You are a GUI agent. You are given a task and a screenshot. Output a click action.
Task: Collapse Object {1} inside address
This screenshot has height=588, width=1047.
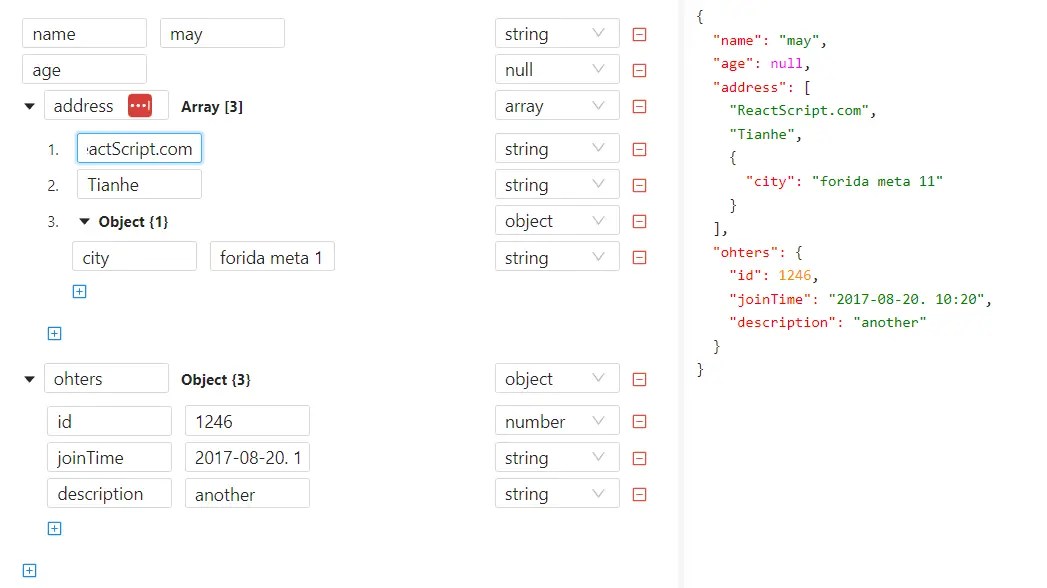coord(84,221)
